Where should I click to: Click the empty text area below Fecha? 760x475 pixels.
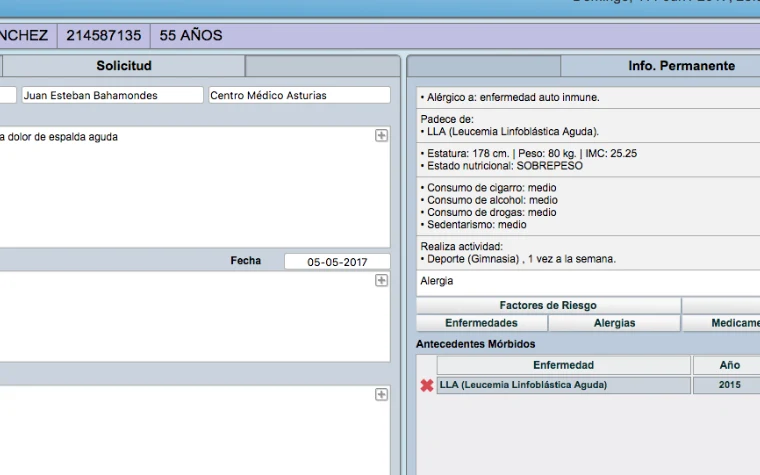tap(194, 317)
